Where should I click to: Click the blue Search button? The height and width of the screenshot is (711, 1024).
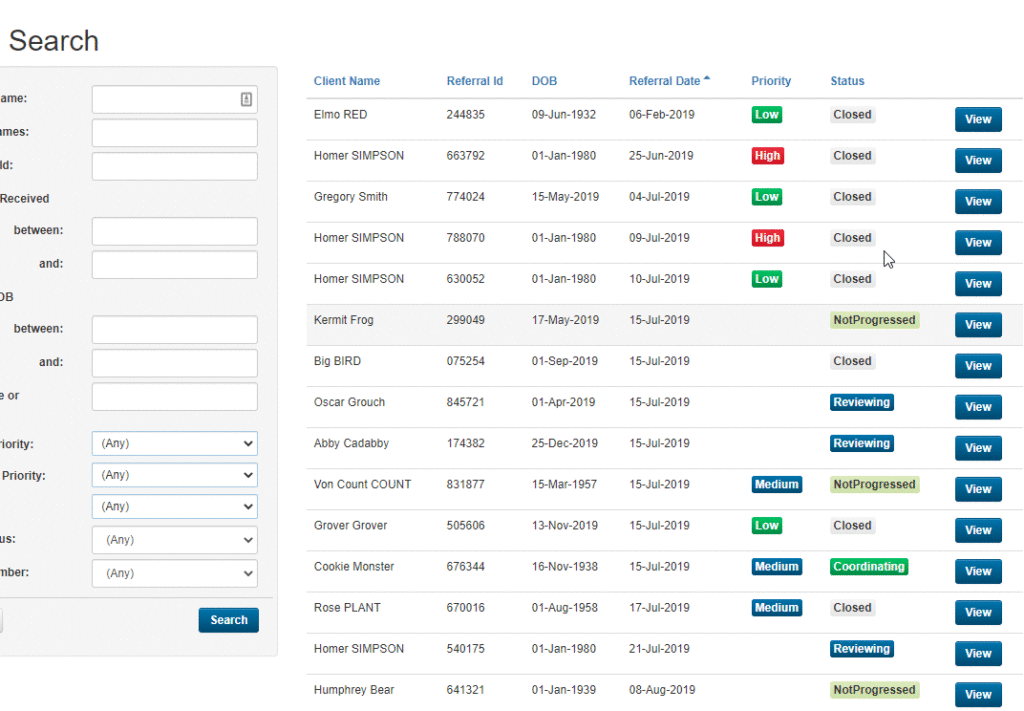coord(229,620)
